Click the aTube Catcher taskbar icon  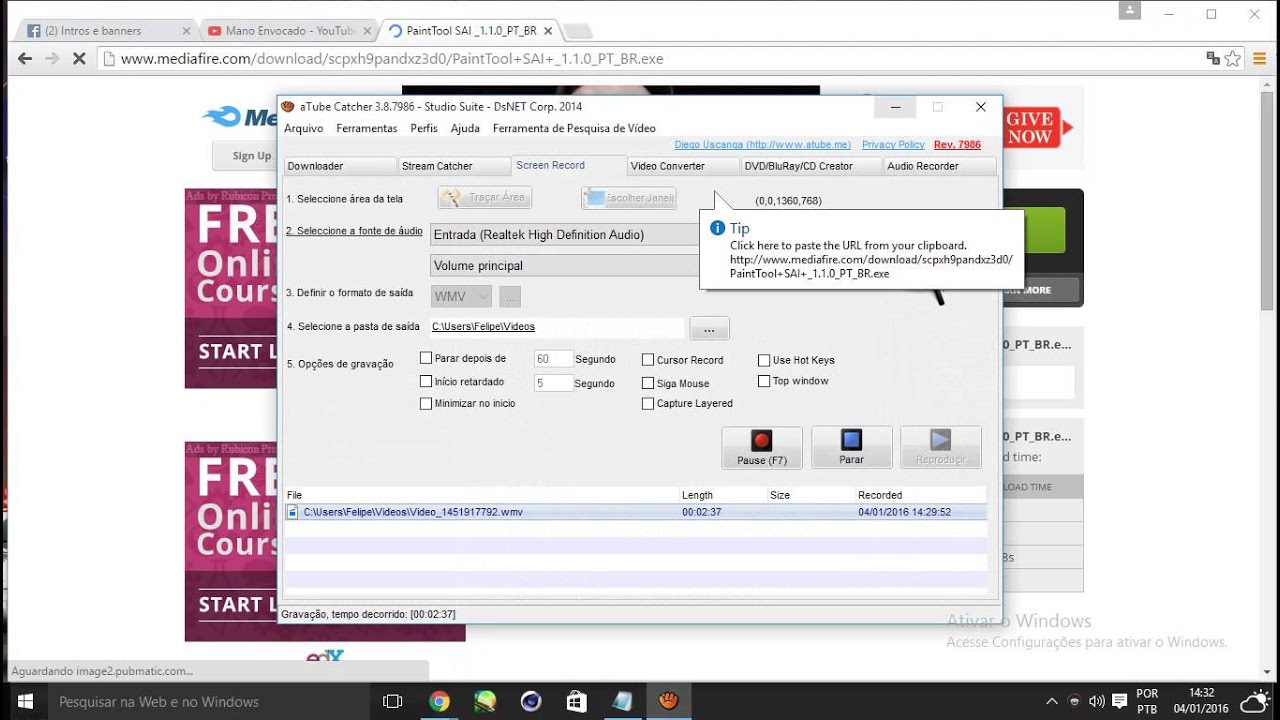point(669,702)
